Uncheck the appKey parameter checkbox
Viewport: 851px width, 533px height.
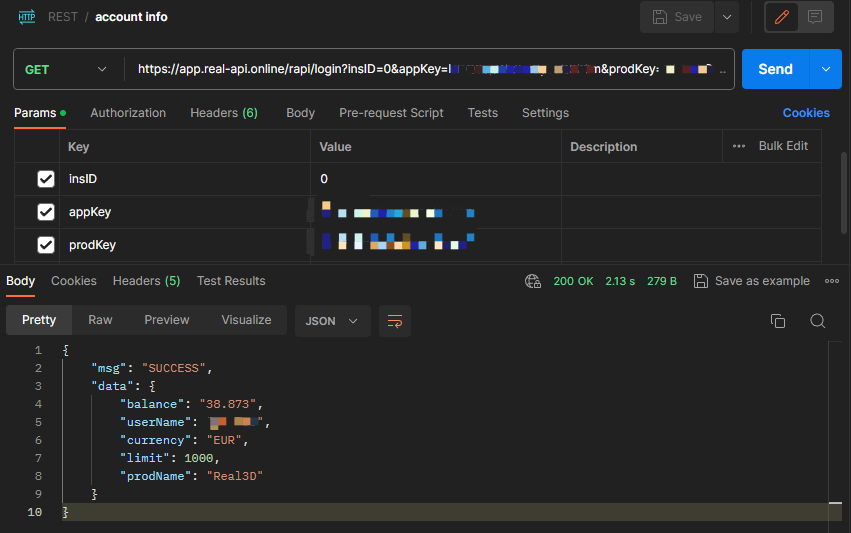point(46,212)
